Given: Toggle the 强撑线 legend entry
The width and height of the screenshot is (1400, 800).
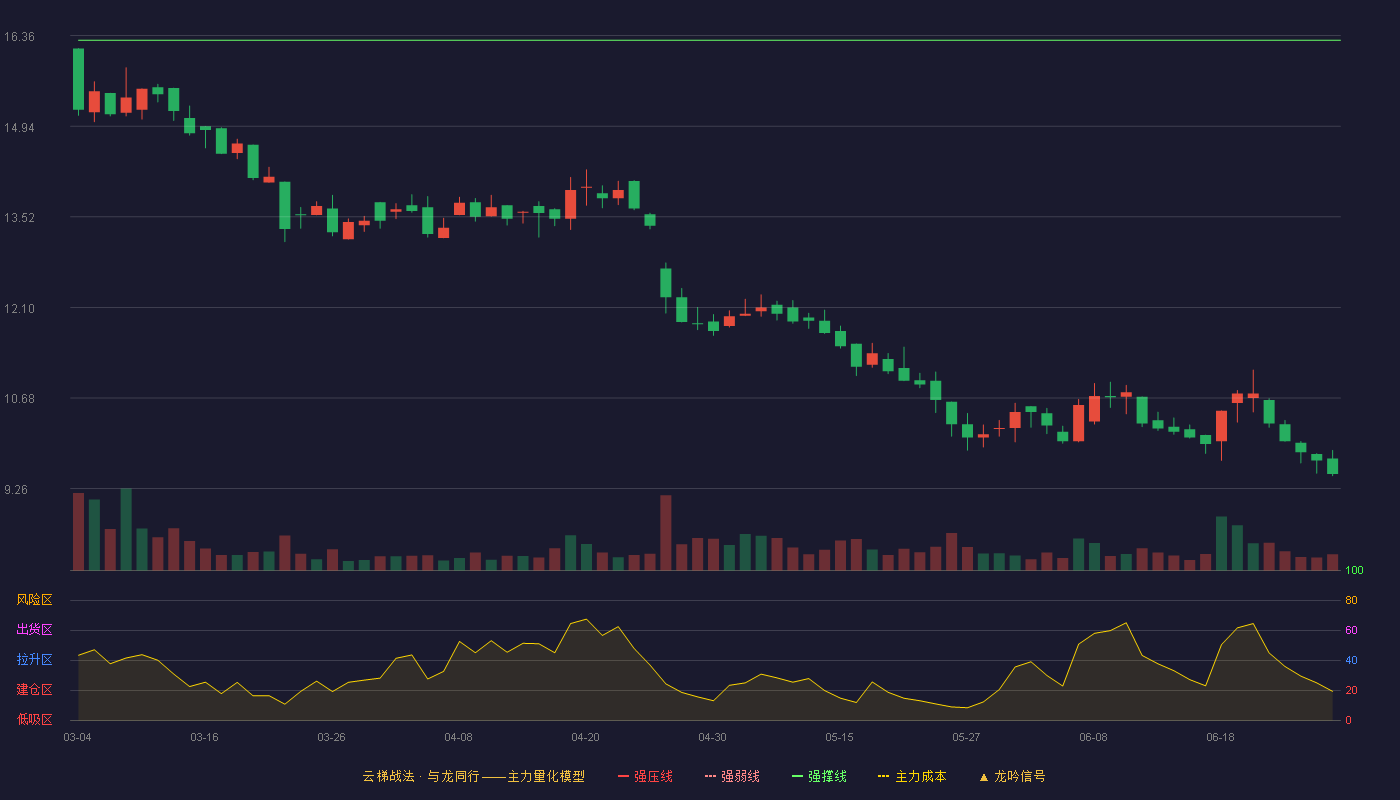Looking at the screenshot, I should [819, 776].
